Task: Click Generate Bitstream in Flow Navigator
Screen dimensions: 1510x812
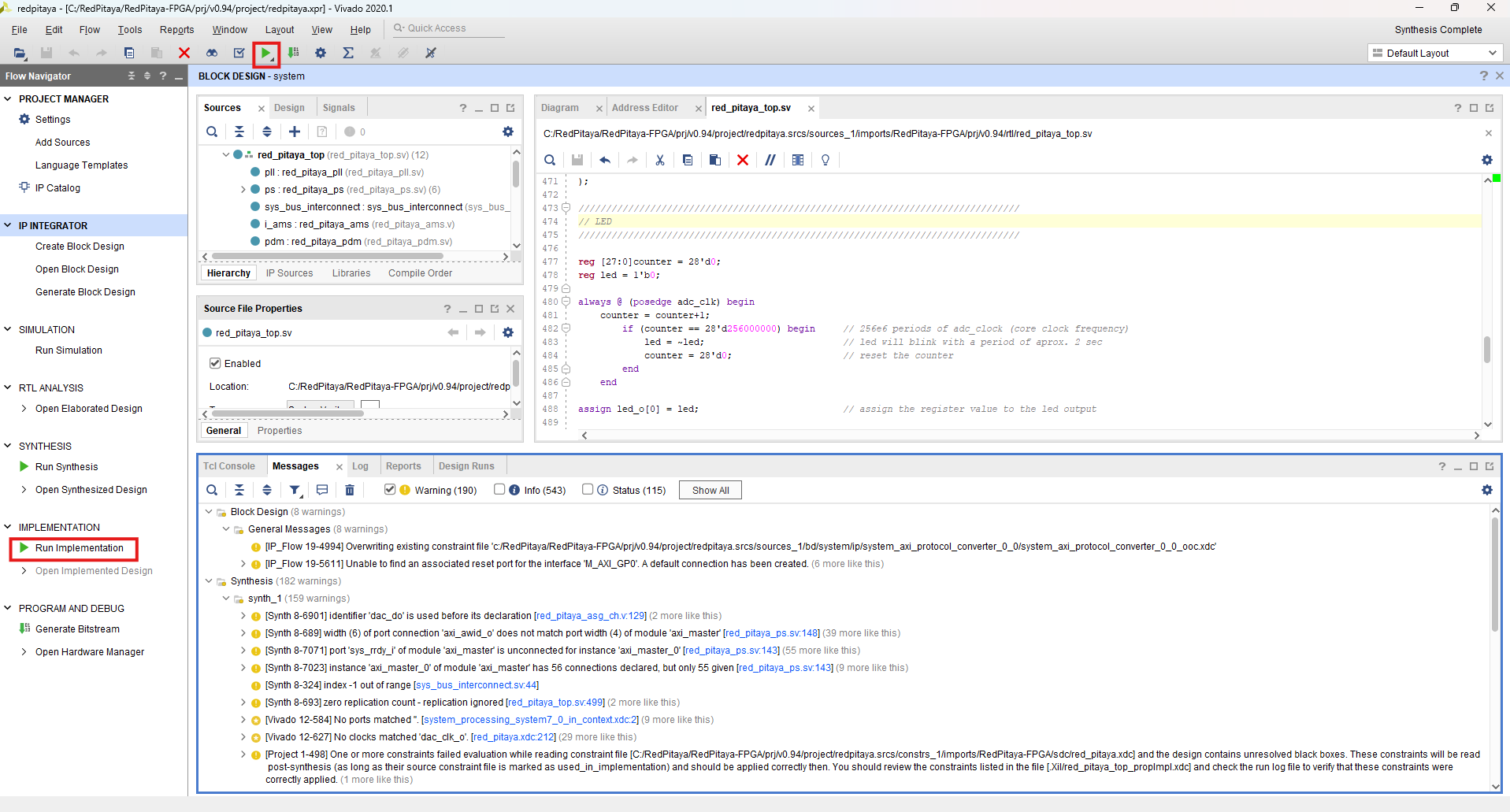Action: [x=78, y=628]
